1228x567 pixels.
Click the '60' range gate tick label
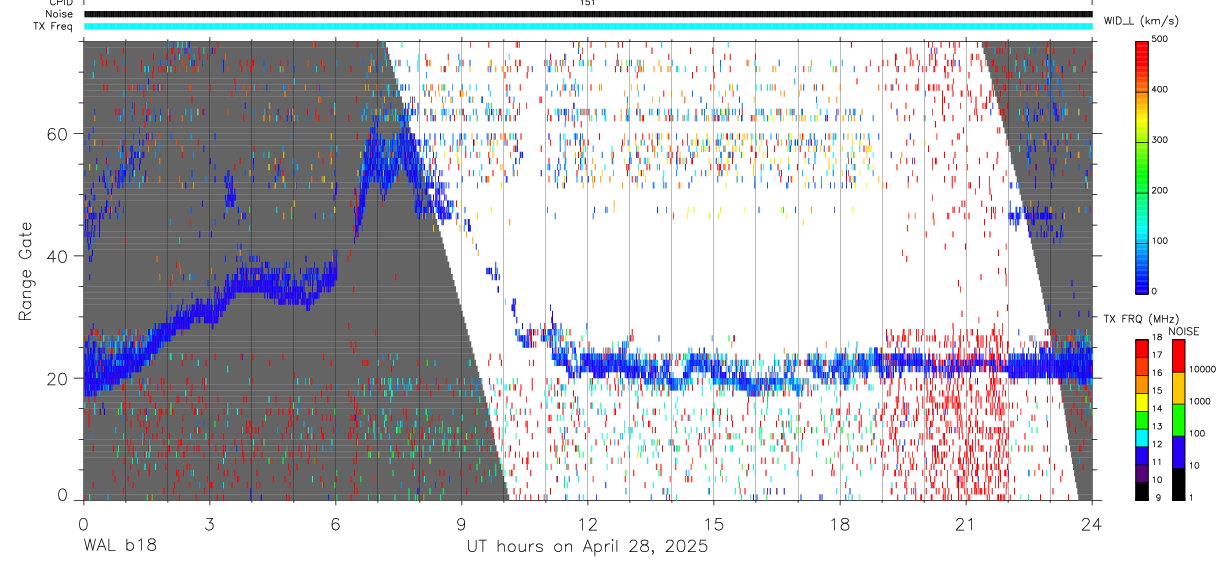(58, 133)
